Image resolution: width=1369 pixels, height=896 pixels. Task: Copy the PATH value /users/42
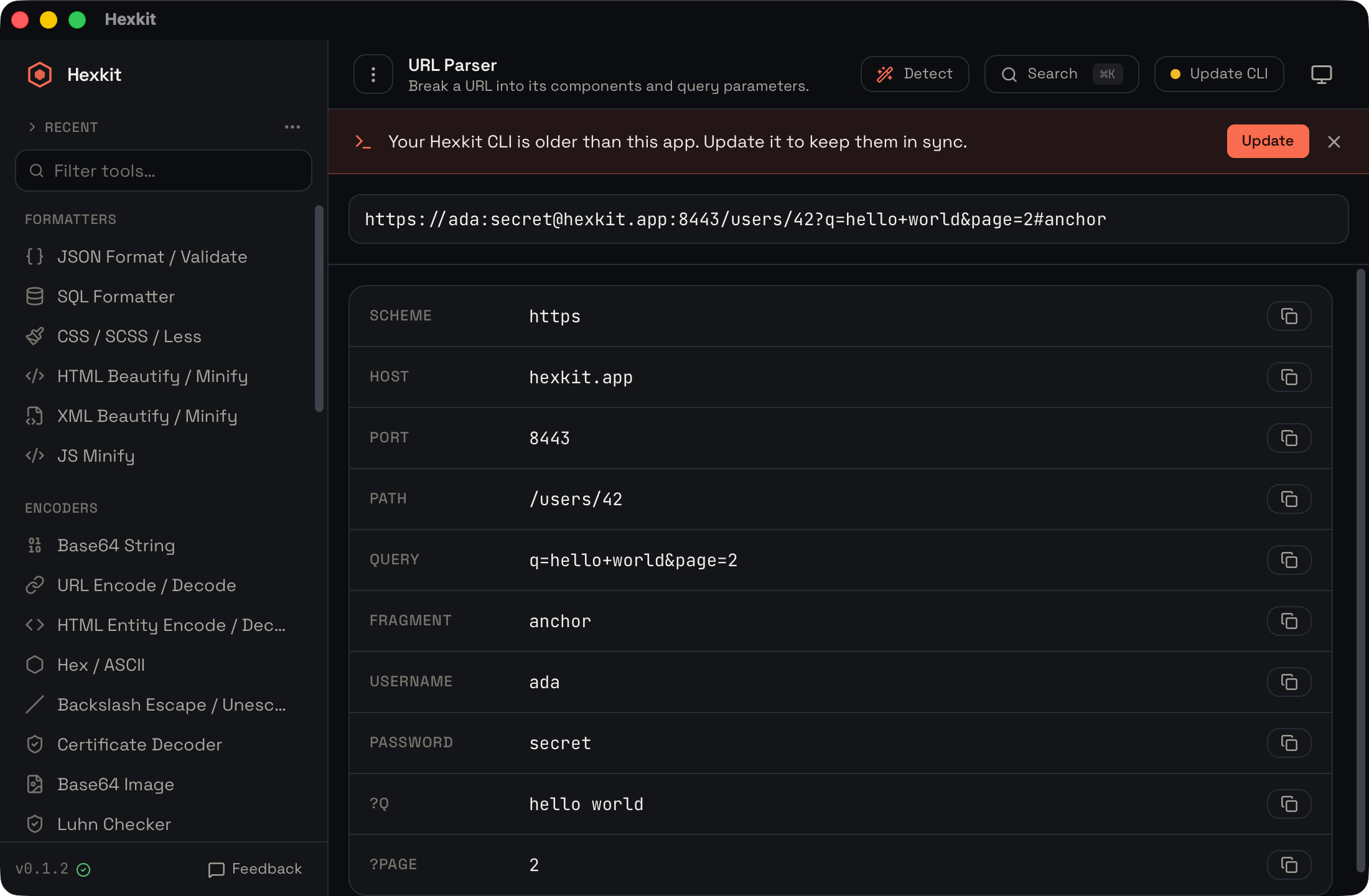click(x=1289, y=499)
